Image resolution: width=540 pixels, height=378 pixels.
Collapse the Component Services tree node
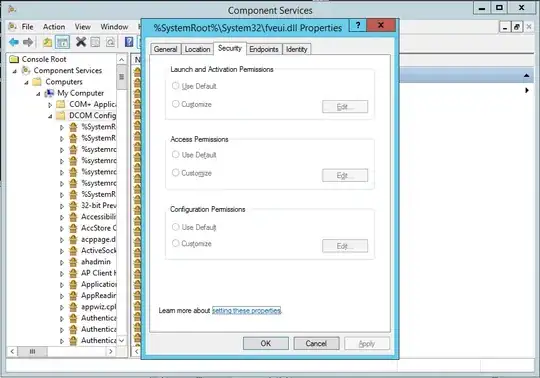pyautogui.click(x=15, y=71)
